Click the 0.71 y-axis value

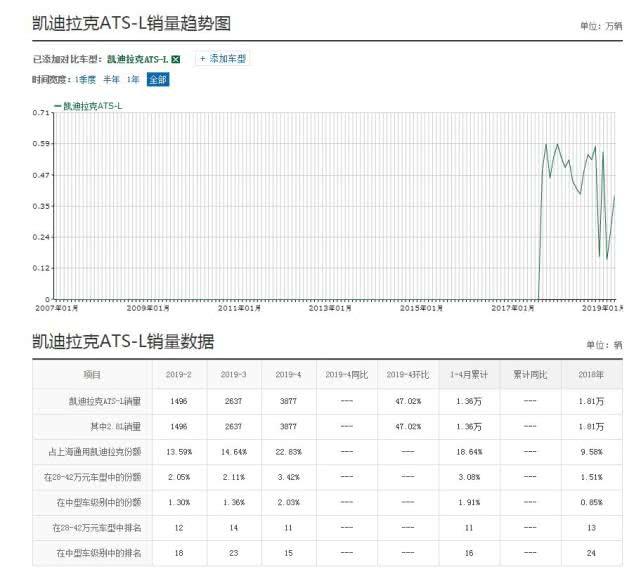click(x=41, y=112)
